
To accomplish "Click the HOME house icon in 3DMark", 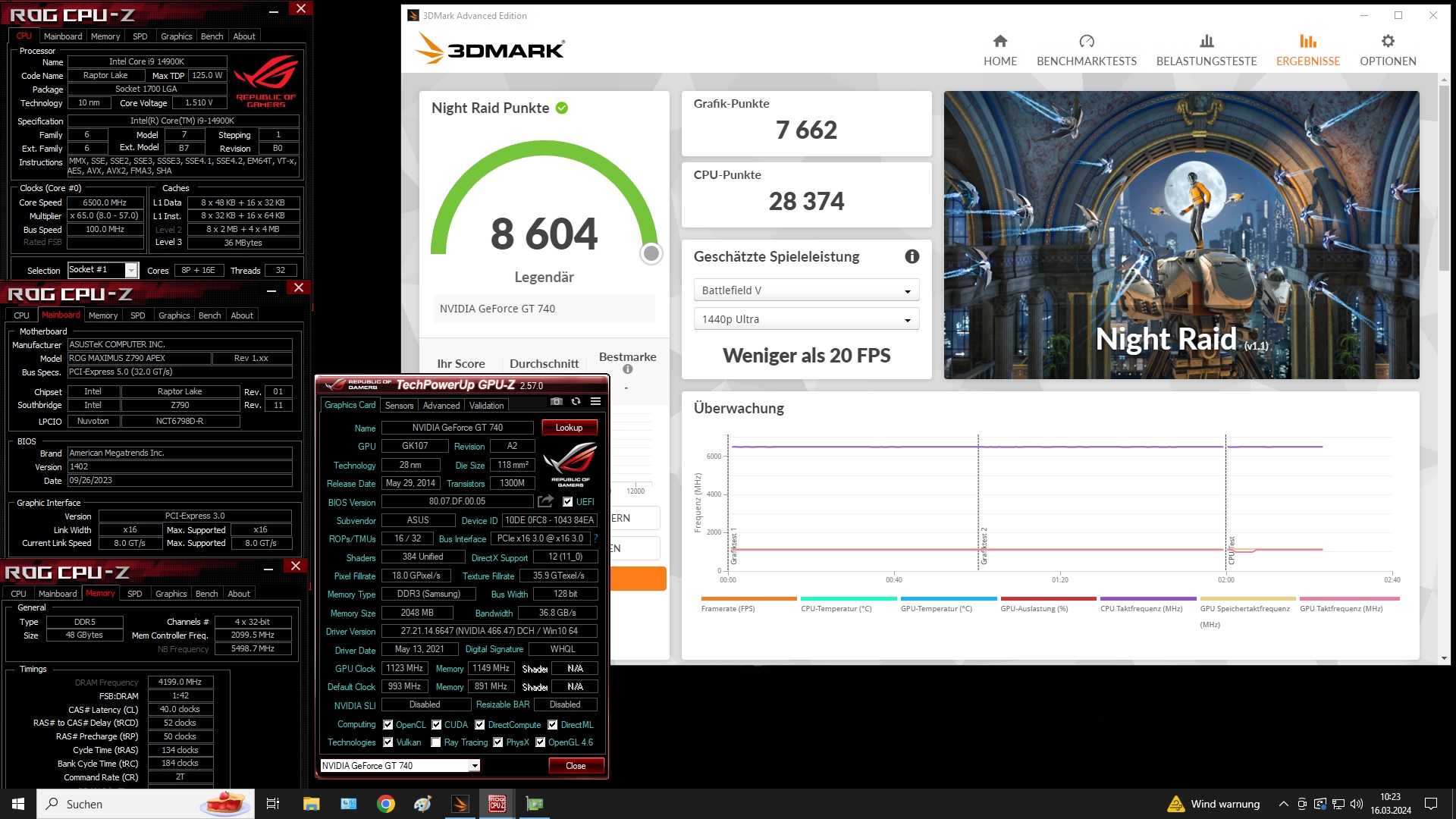I will click(1000, 41).
